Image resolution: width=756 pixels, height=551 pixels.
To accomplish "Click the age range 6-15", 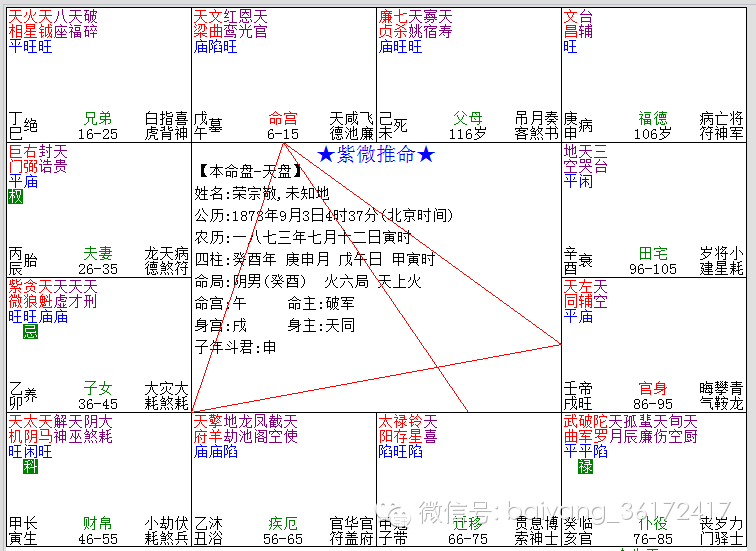I will pos(283,134).
